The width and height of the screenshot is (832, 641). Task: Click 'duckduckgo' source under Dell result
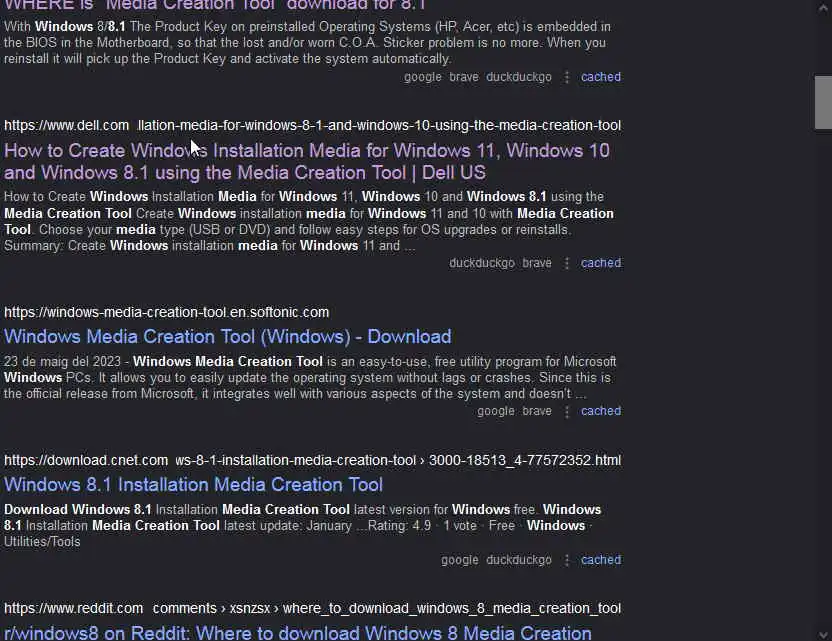tap(482, 263)
